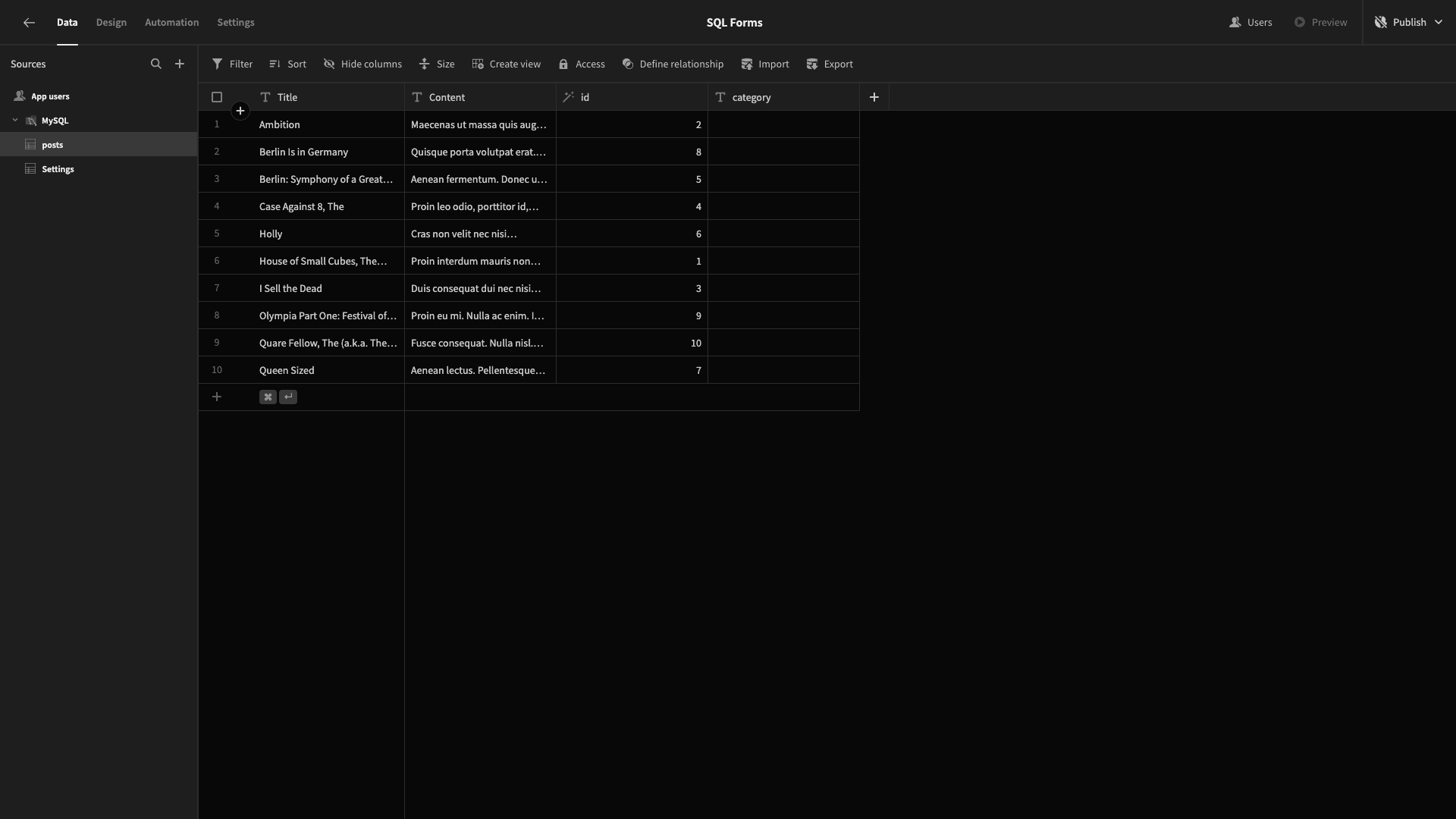Select the 'Queen Sized' title cell
The height and width of the screenshot is (819, 1456).
pos(328,370)
